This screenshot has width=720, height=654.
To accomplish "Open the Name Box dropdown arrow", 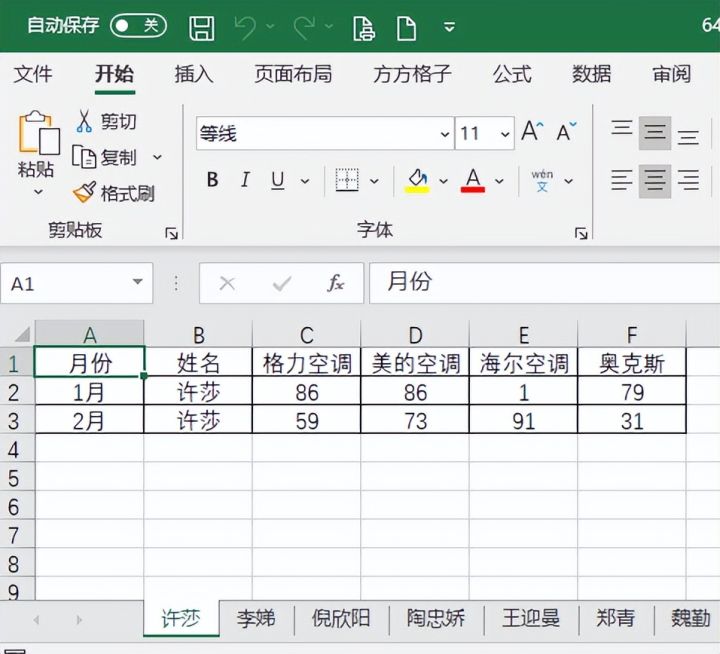I will point(137,282).
